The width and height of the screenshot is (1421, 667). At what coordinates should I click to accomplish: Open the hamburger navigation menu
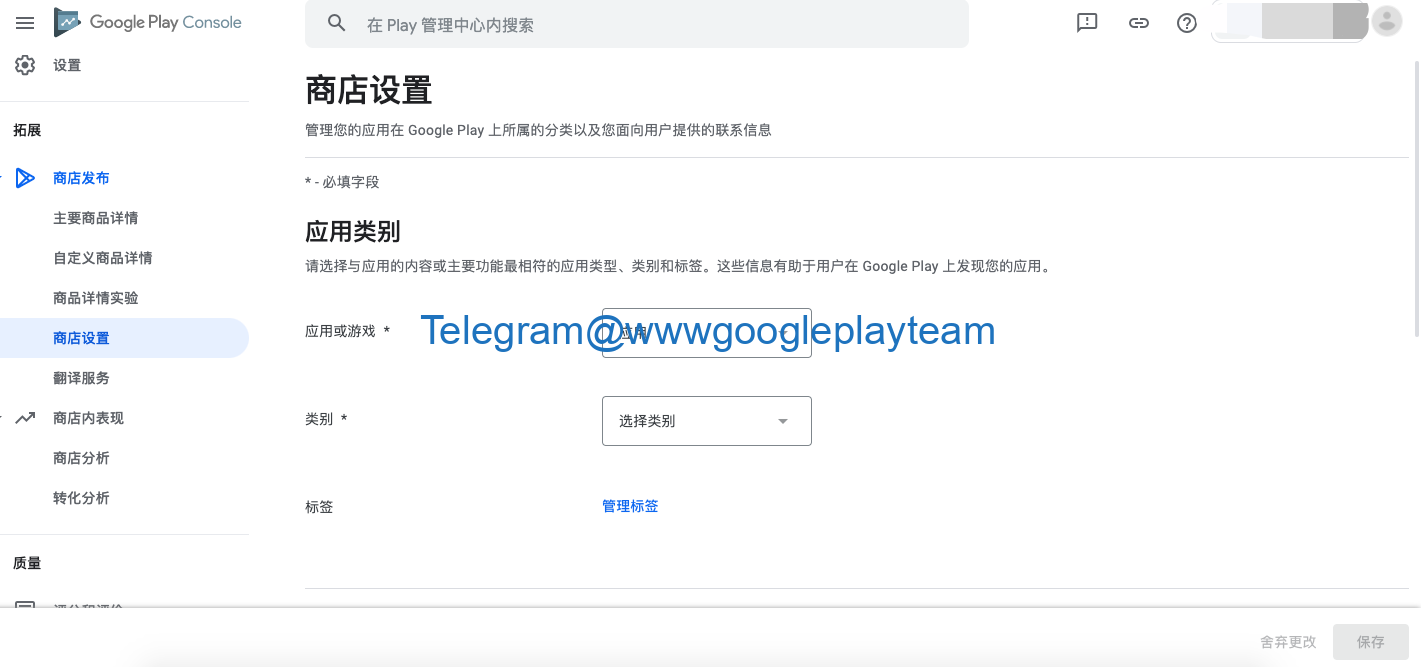25,22
